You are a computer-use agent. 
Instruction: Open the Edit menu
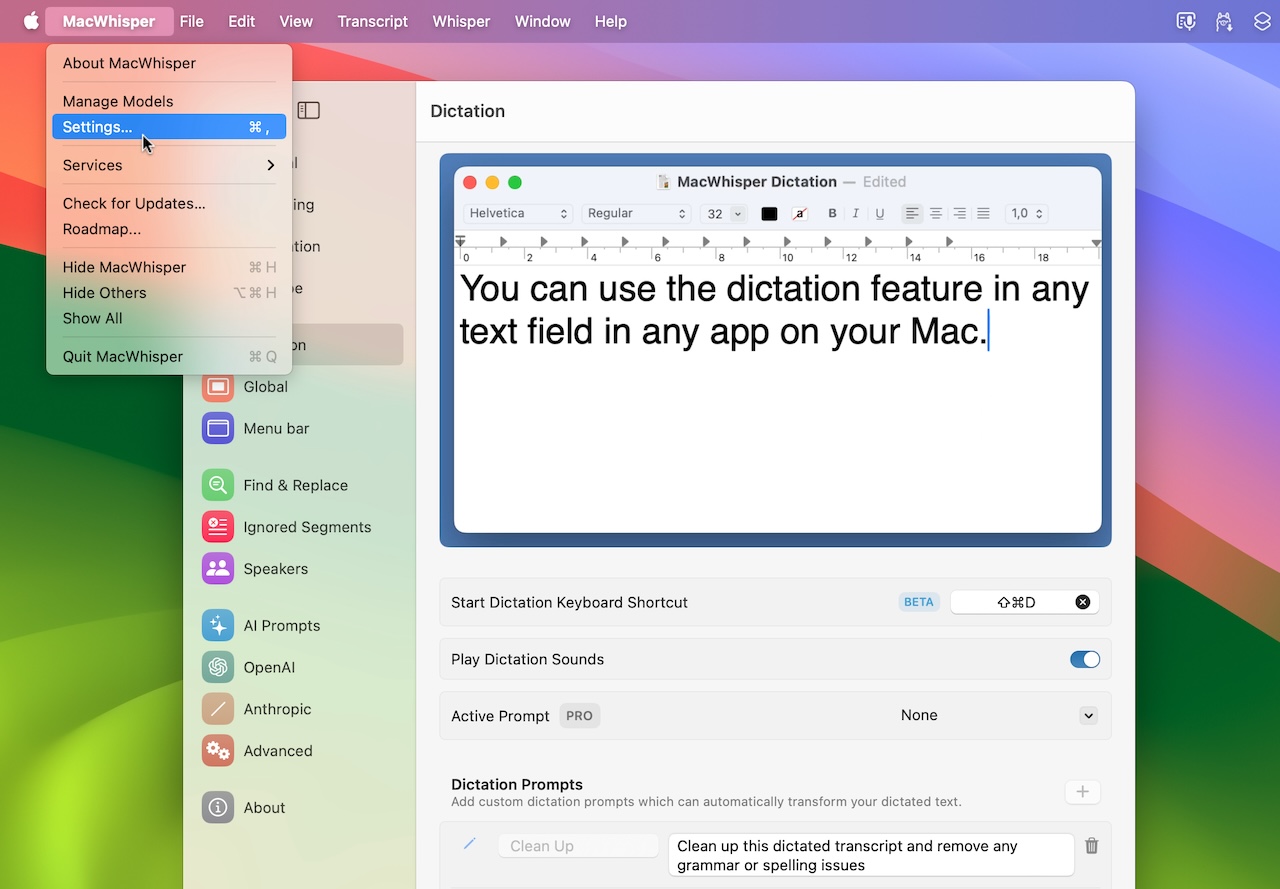pyautogui.click(x=241, y=21)
